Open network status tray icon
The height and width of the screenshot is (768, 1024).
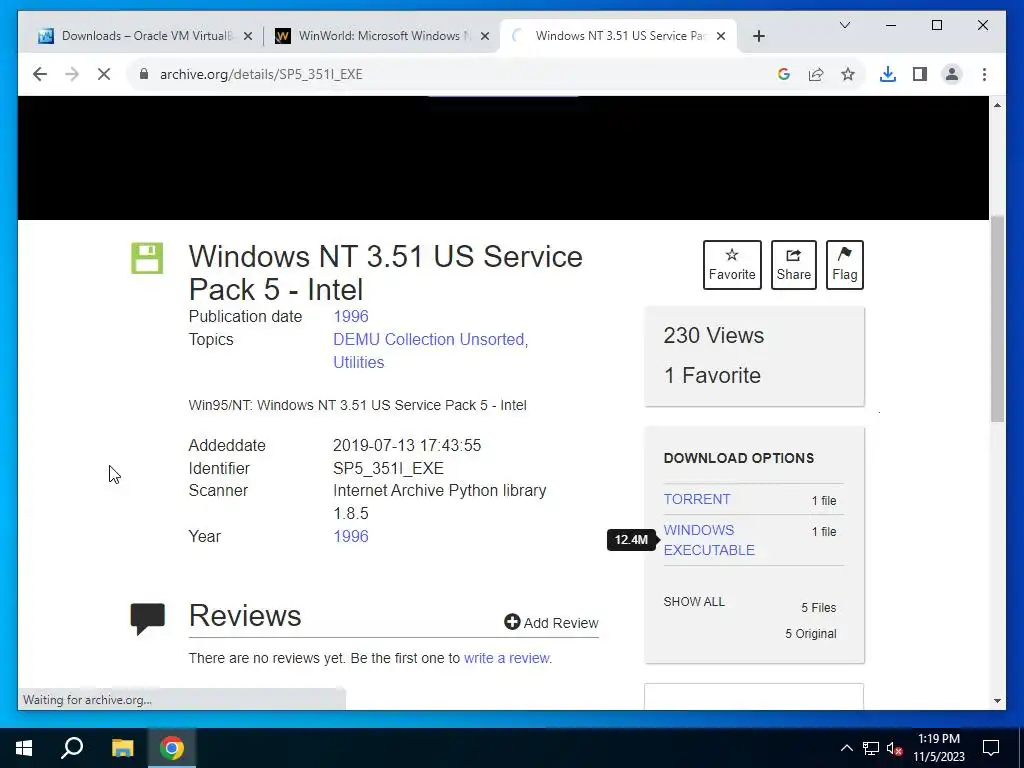coord(871,748)
